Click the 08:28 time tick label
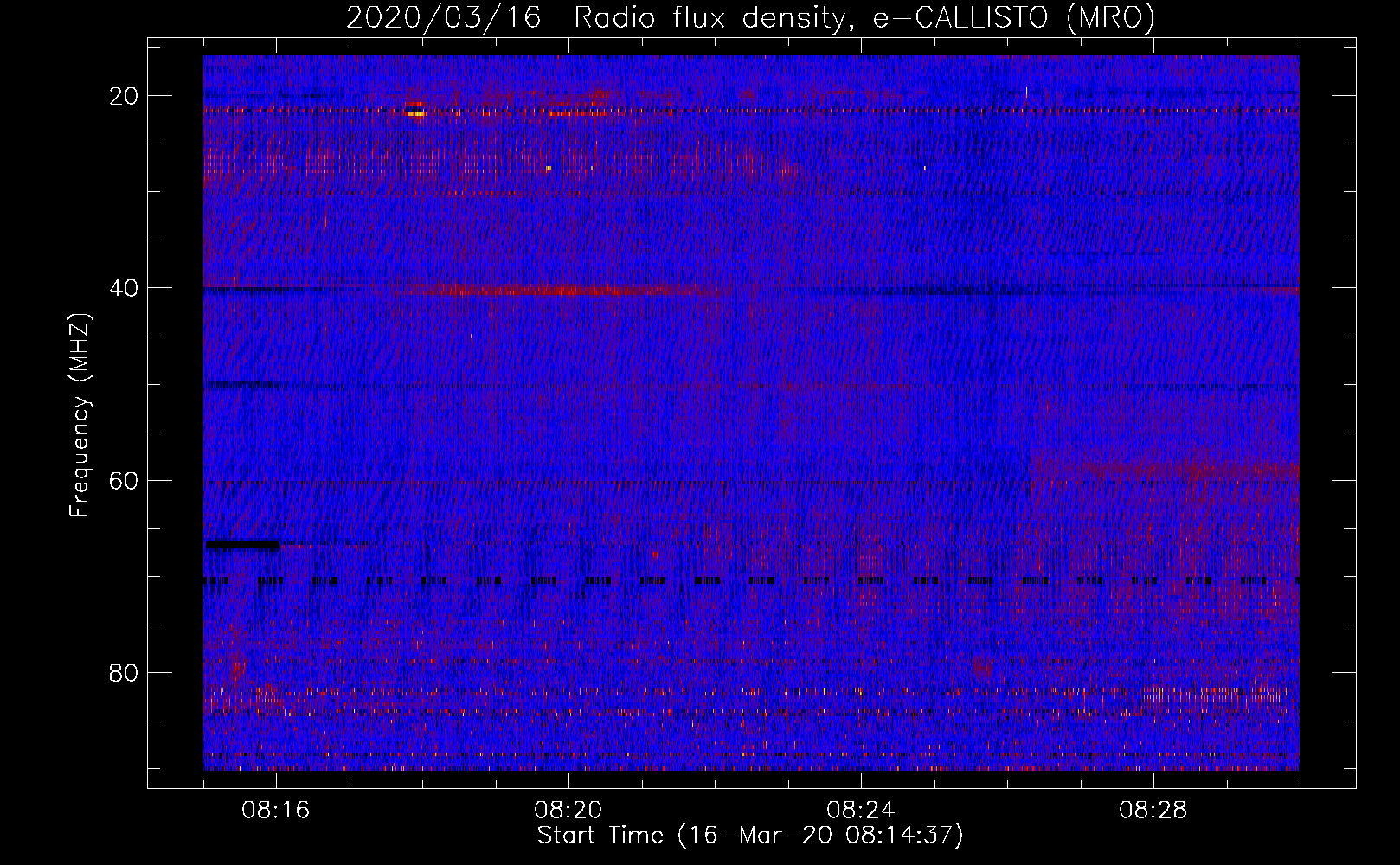The height and width of the screenshot is (865, 1400). (1153, 811)
